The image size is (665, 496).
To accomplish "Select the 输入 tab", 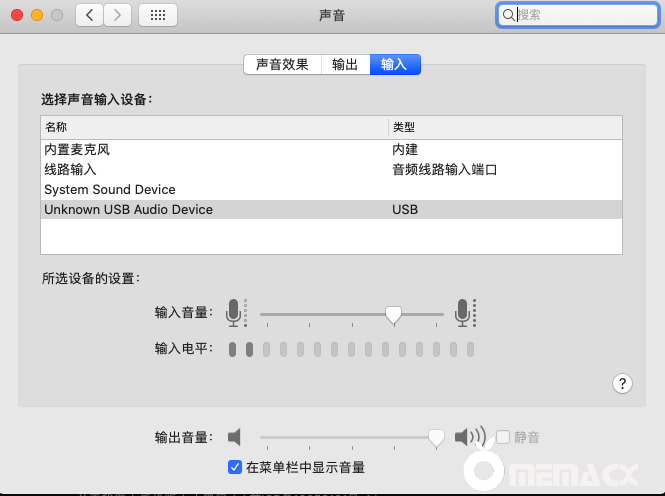I will pyautogui.click(x=395, y=65).
